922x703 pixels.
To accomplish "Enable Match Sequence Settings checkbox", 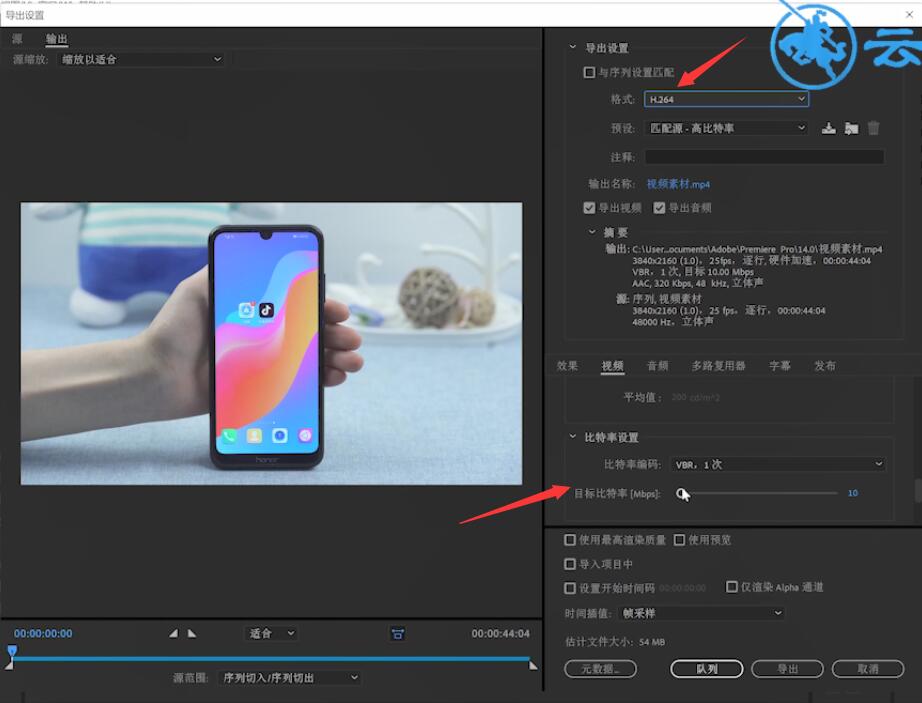I will (x=589, y=72).
